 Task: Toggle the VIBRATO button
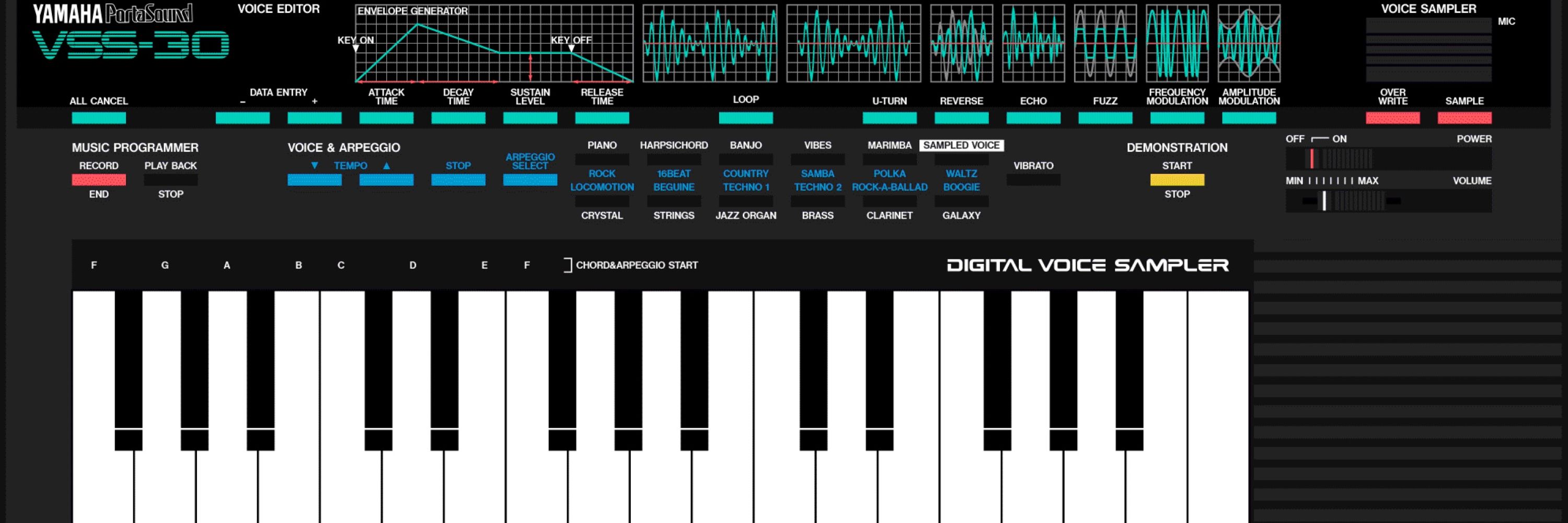pos(1033,179)
